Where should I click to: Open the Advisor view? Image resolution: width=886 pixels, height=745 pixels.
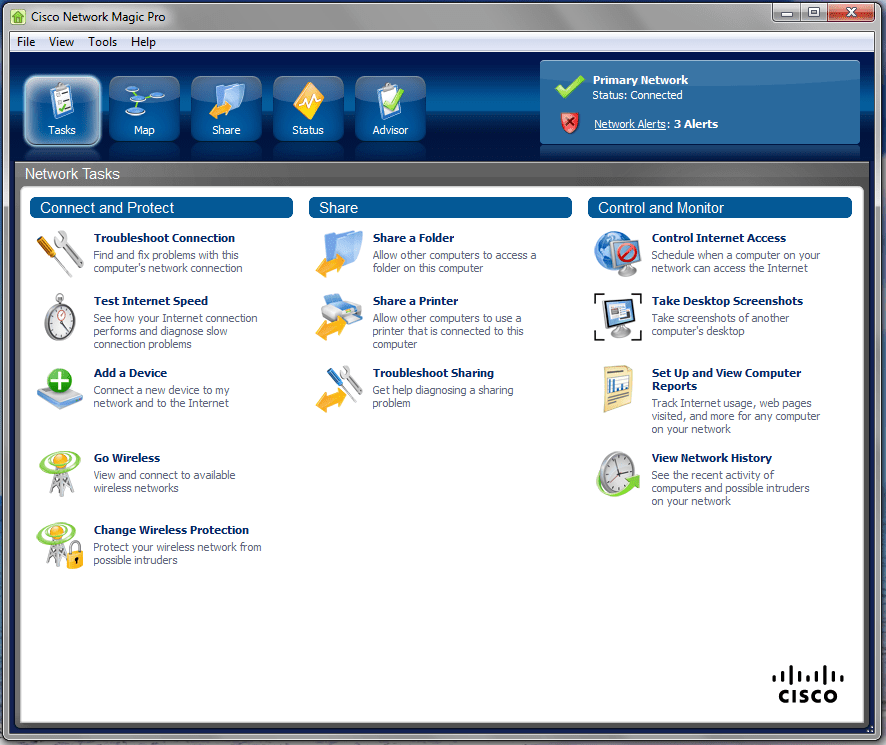390,109
